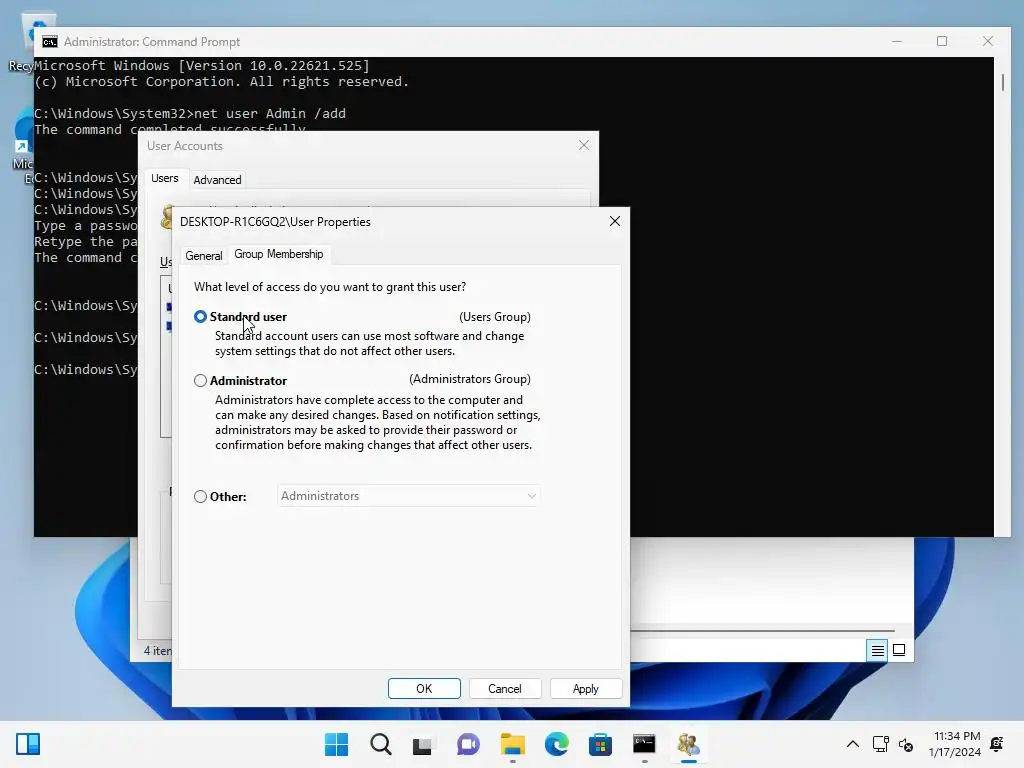The height and width of the screenshot is (768, 1024).
Task: Launch Microsoft Edge from taskbar
Action: 556,744
